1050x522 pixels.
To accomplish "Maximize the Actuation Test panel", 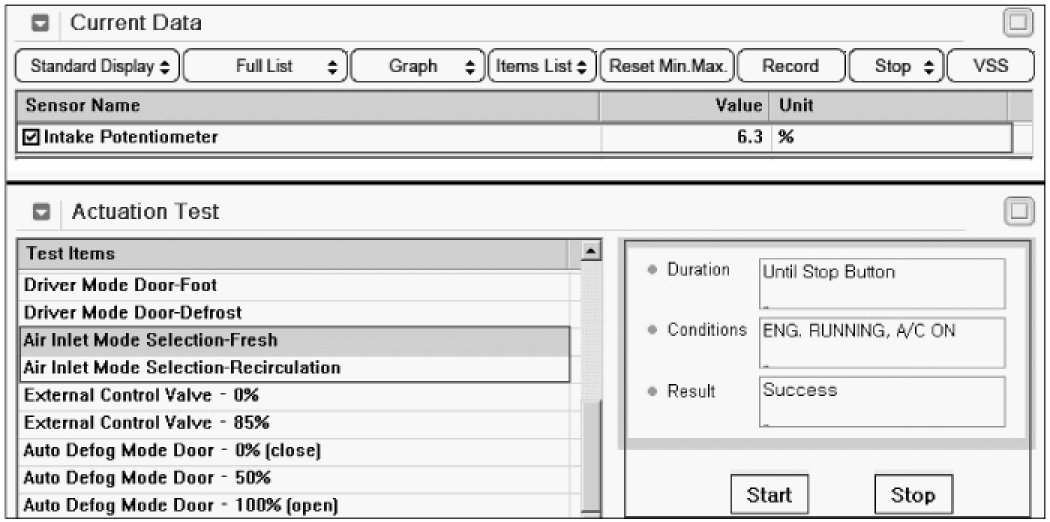I will [x=1017, y=211].
